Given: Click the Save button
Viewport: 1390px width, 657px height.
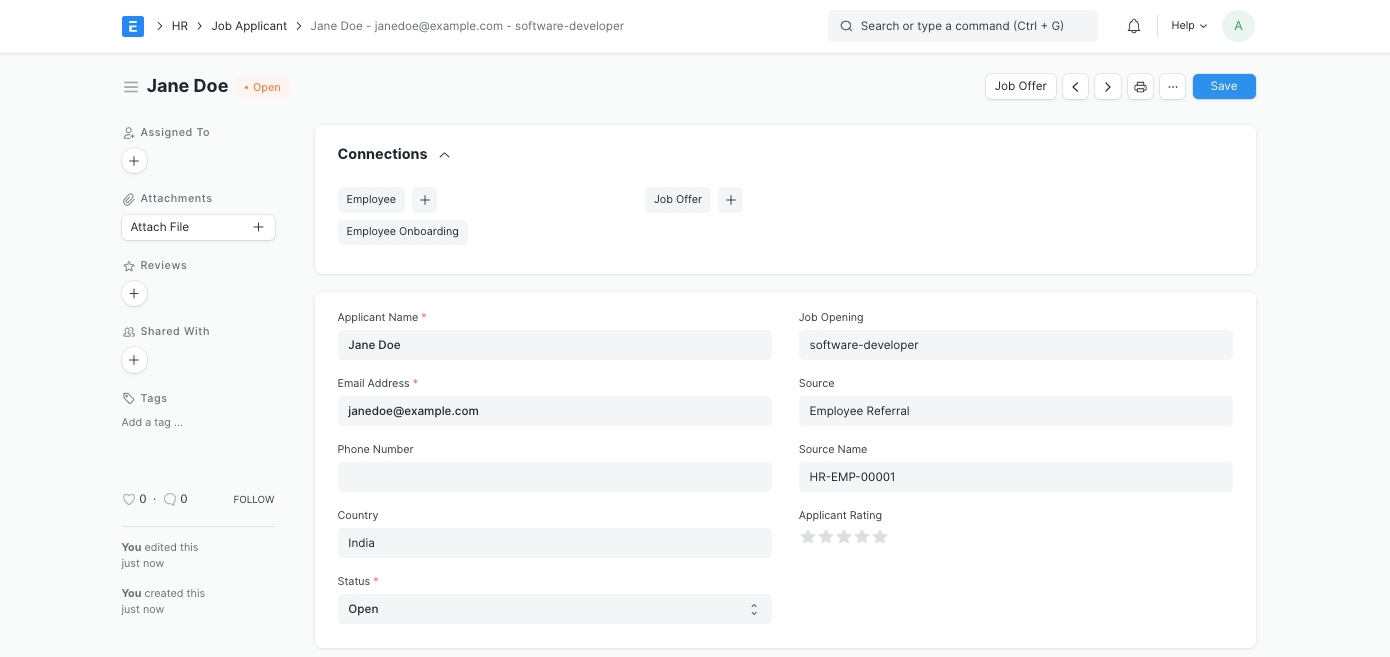Looking at the screenshot, I should tap(1223, 87).
